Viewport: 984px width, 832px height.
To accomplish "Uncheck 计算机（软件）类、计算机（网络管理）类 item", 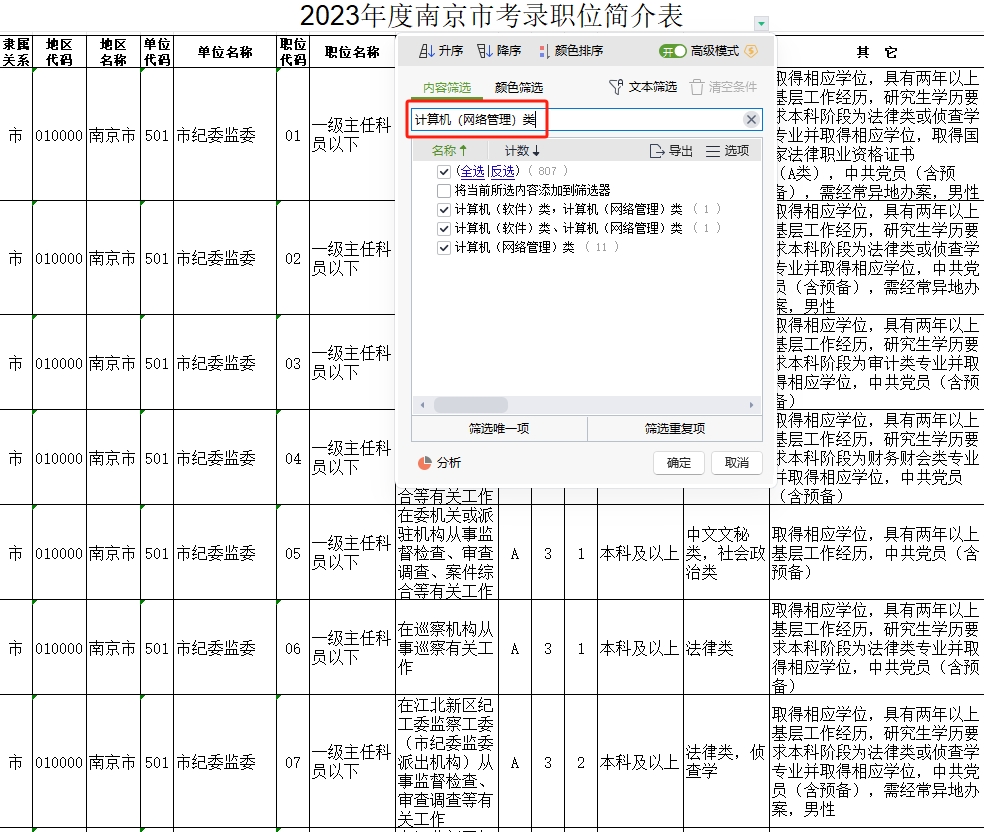I will point(444,228).
